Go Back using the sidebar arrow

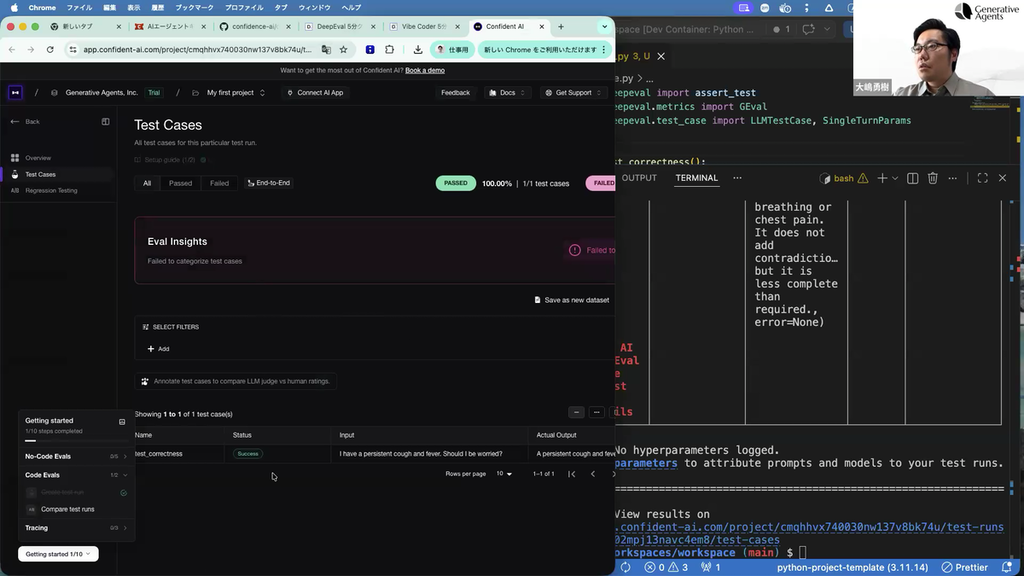(25, 121)
